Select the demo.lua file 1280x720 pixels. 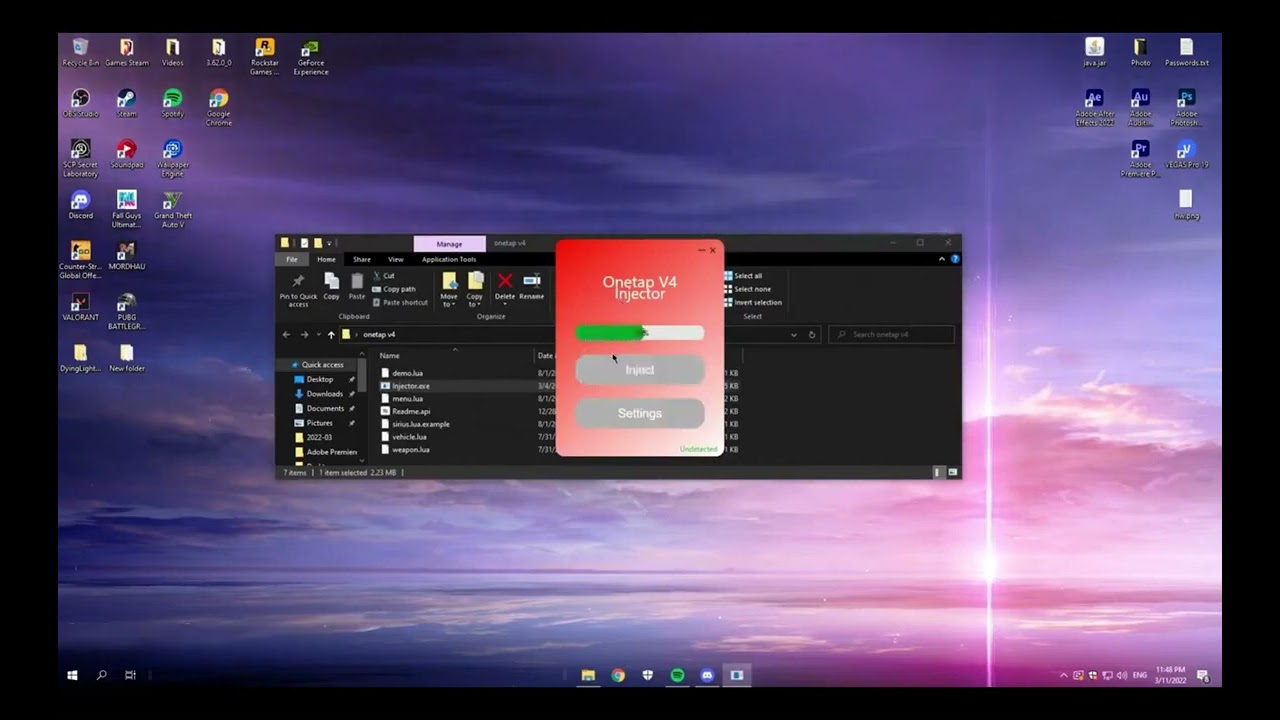tap(407, 373)
